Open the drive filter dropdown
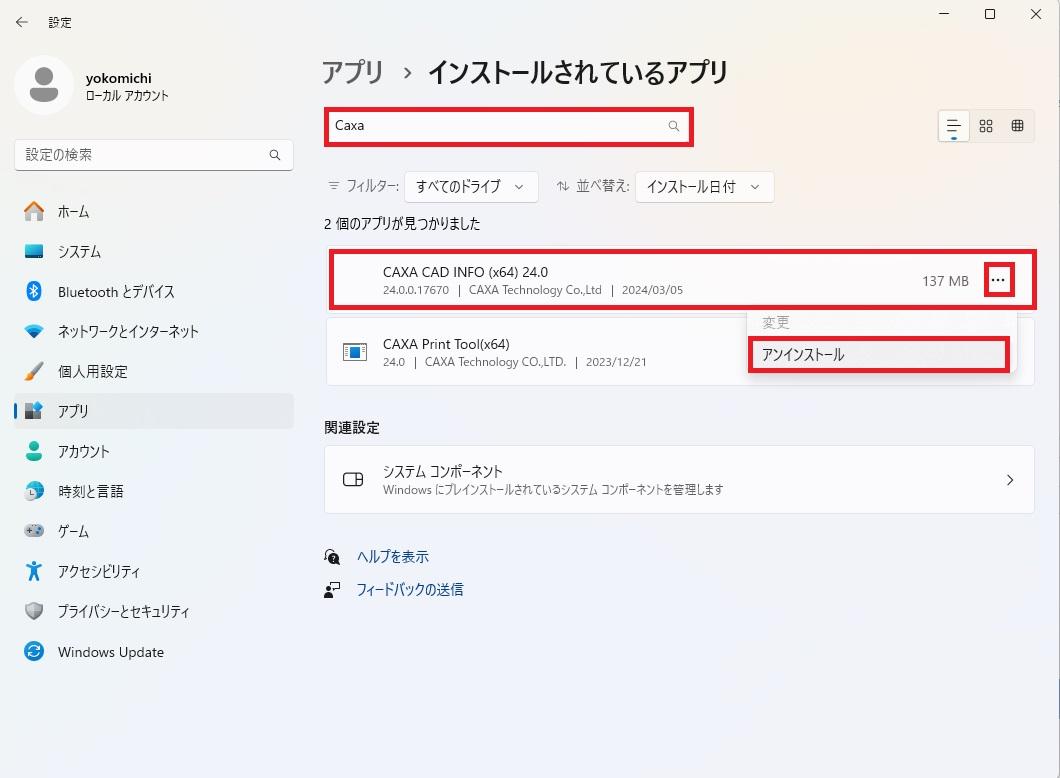The image size is (1060, 778). click(x=471, y=187)
